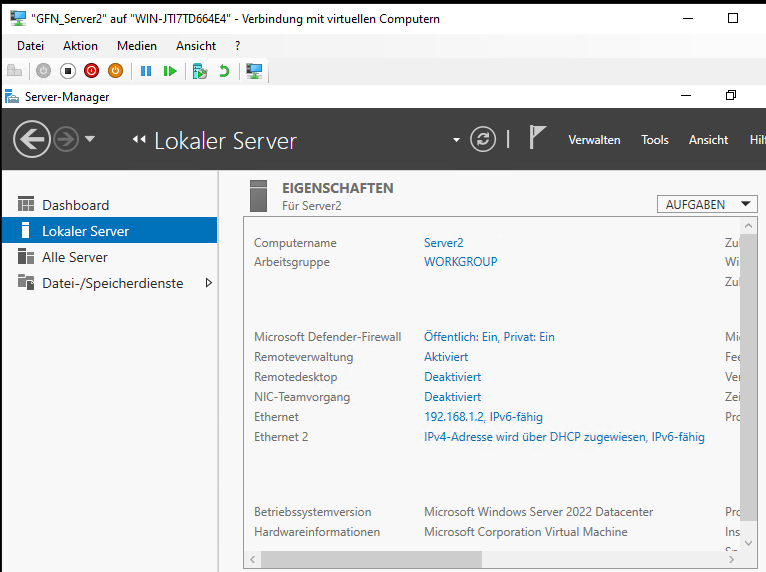The width and height of the screenshot is (766, 572).
Task: Expand the Datei-/Speicherdienste submenu arrow
Action: point(208,283)
